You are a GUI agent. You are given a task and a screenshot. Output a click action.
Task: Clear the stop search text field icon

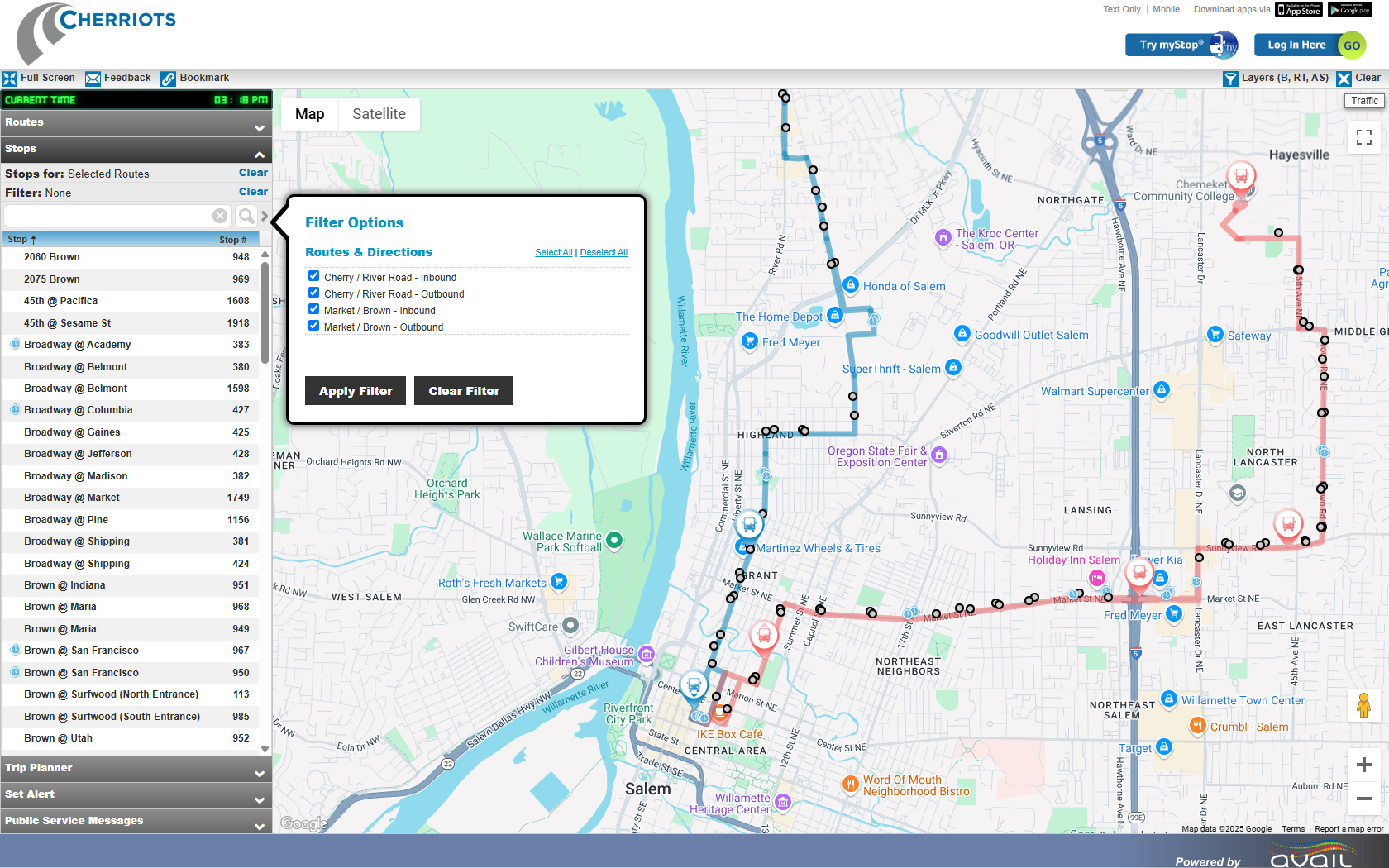click(x=220, y=216)
